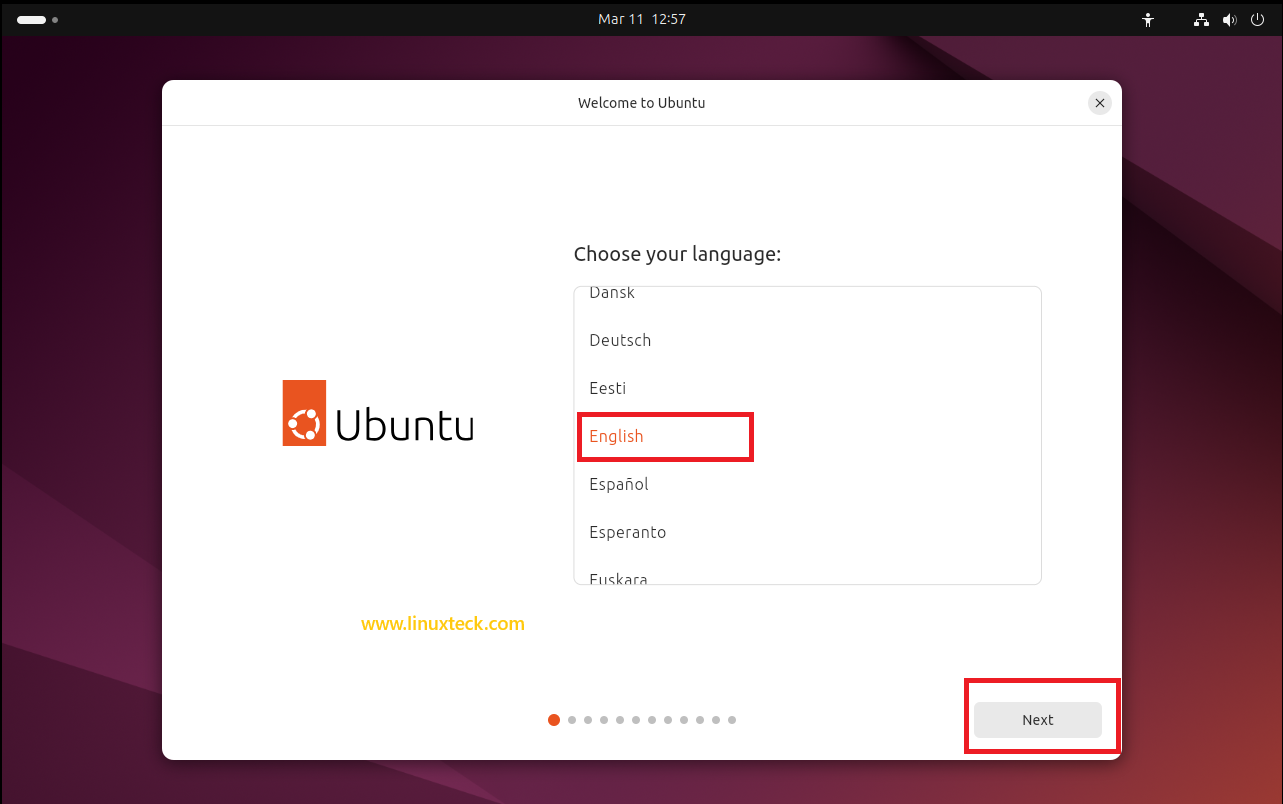1283x804 pixels.
Task: Open the Mar 11 clock menu
Action: [x=641, y=18]
